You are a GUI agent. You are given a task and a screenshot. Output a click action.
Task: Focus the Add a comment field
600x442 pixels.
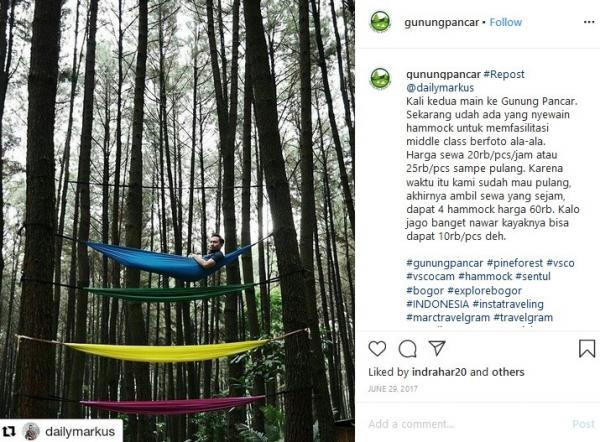click(467, 424)
